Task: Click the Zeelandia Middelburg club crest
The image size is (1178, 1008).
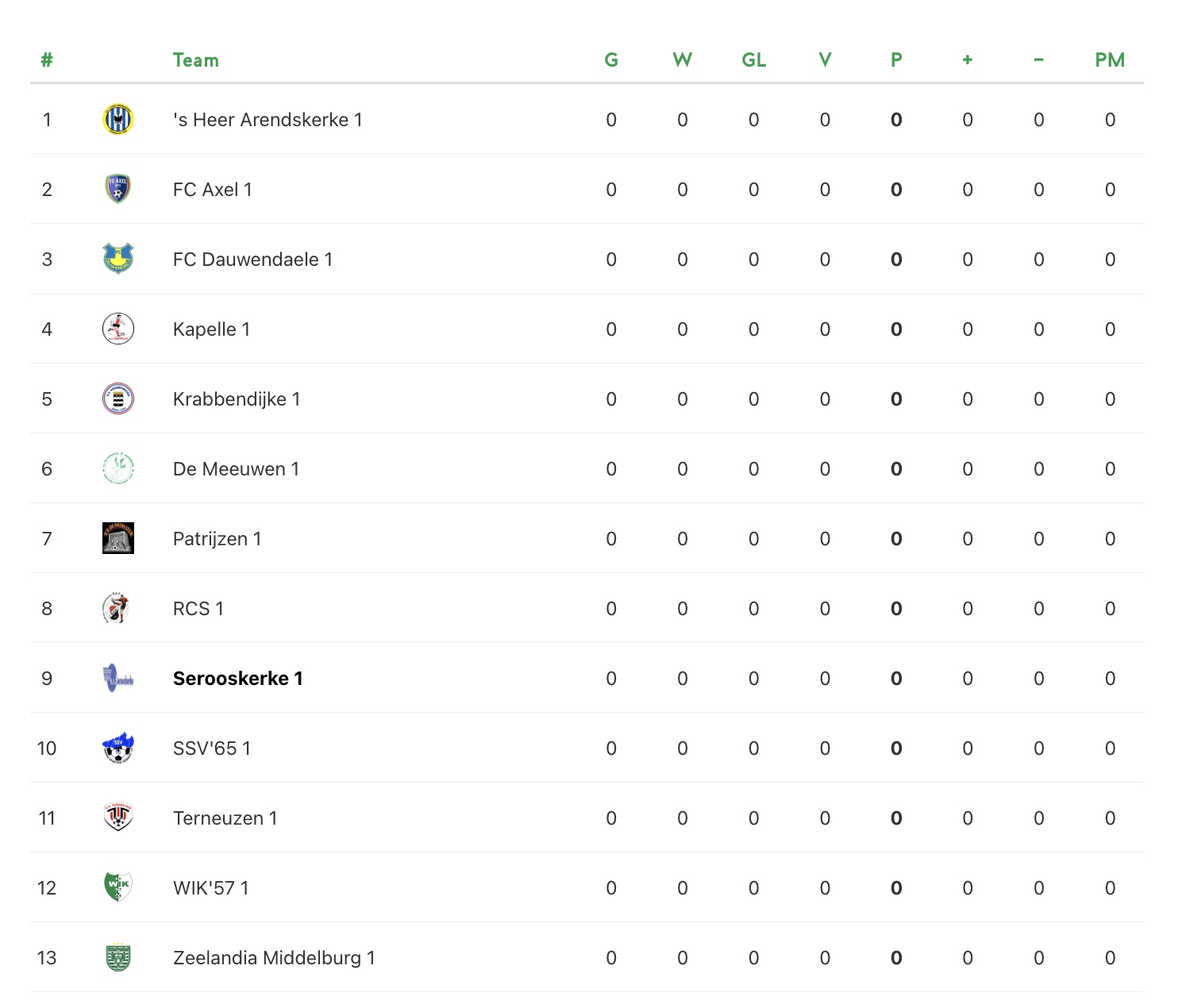Action: (118, 958)
